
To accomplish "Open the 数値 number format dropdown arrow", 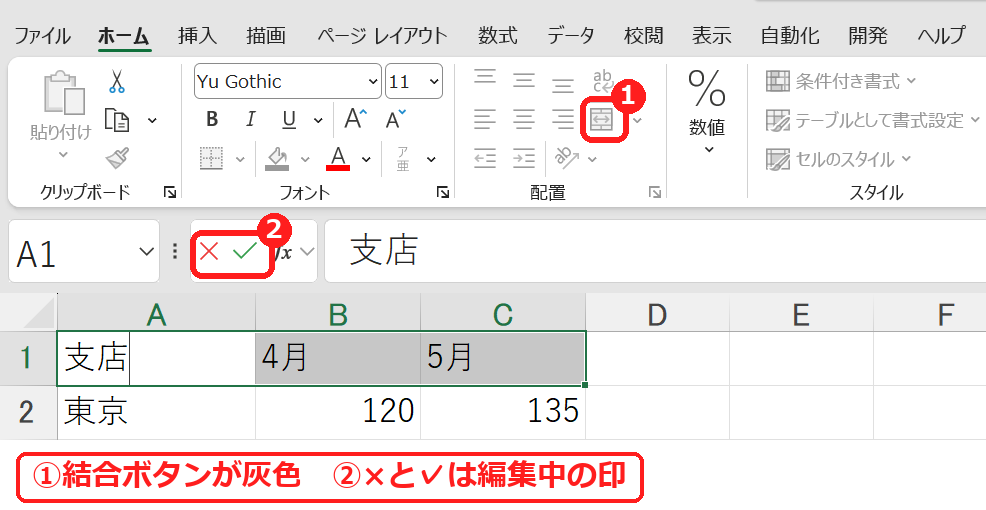I will tap(709, 150).
